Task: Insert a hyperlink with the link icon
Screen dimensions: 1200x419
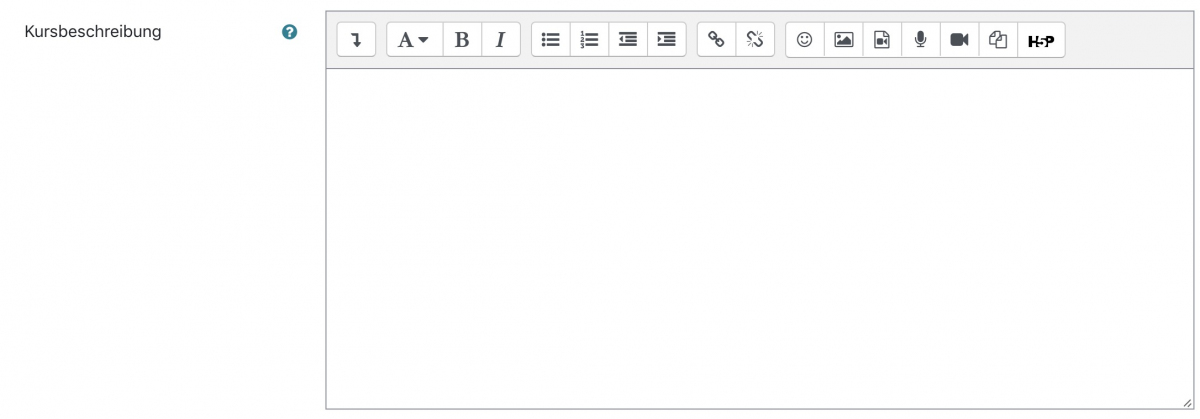Action: 716,40
